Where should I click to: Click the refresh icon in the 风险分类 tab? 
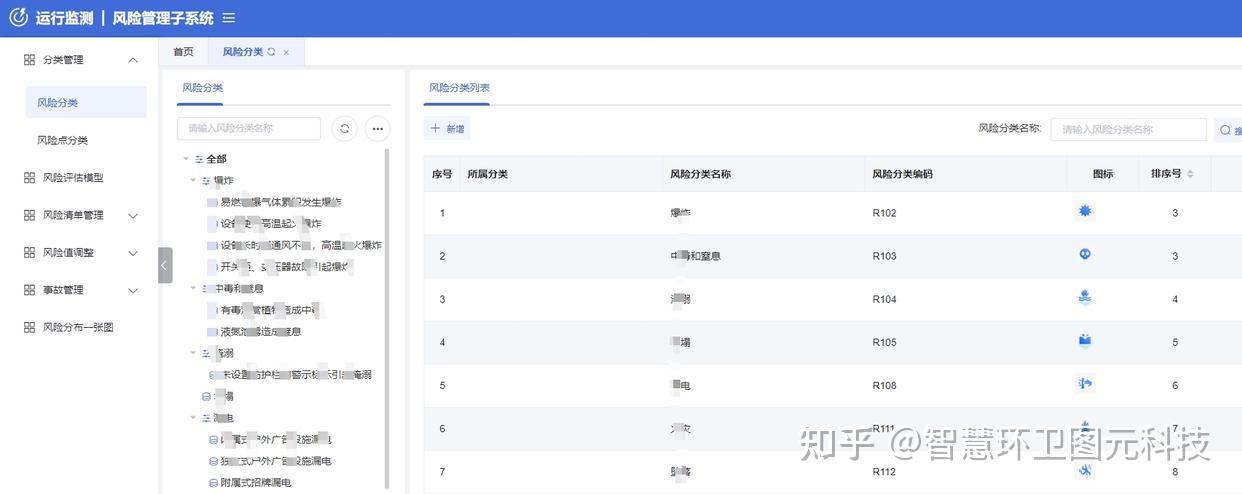point(271,52)
